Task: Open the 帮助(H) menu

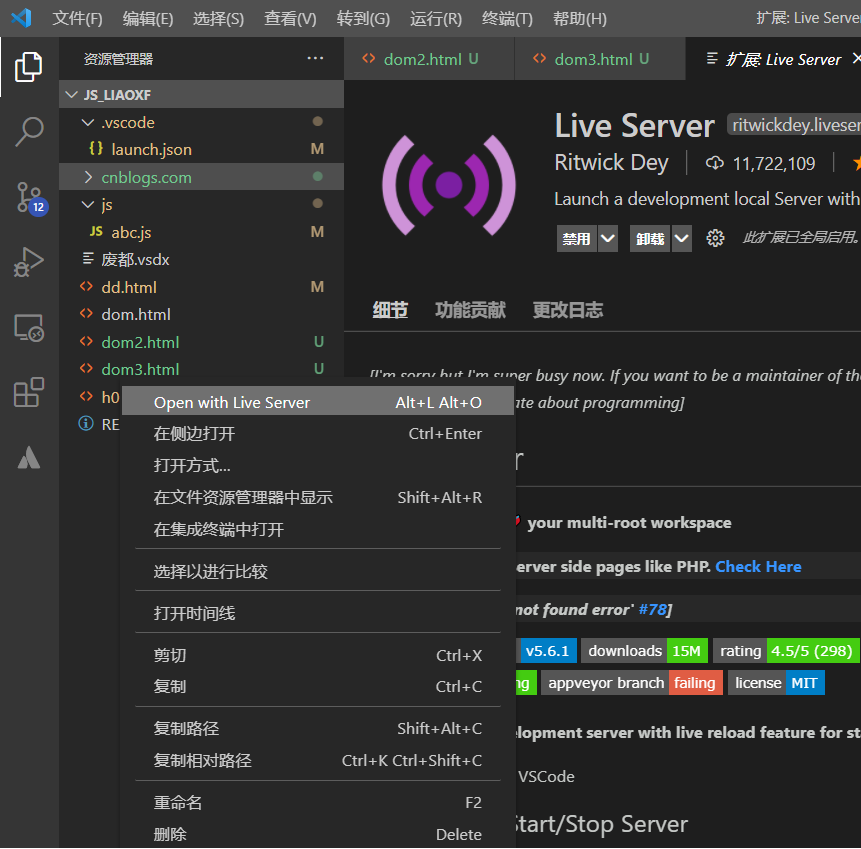Action: 580,19
